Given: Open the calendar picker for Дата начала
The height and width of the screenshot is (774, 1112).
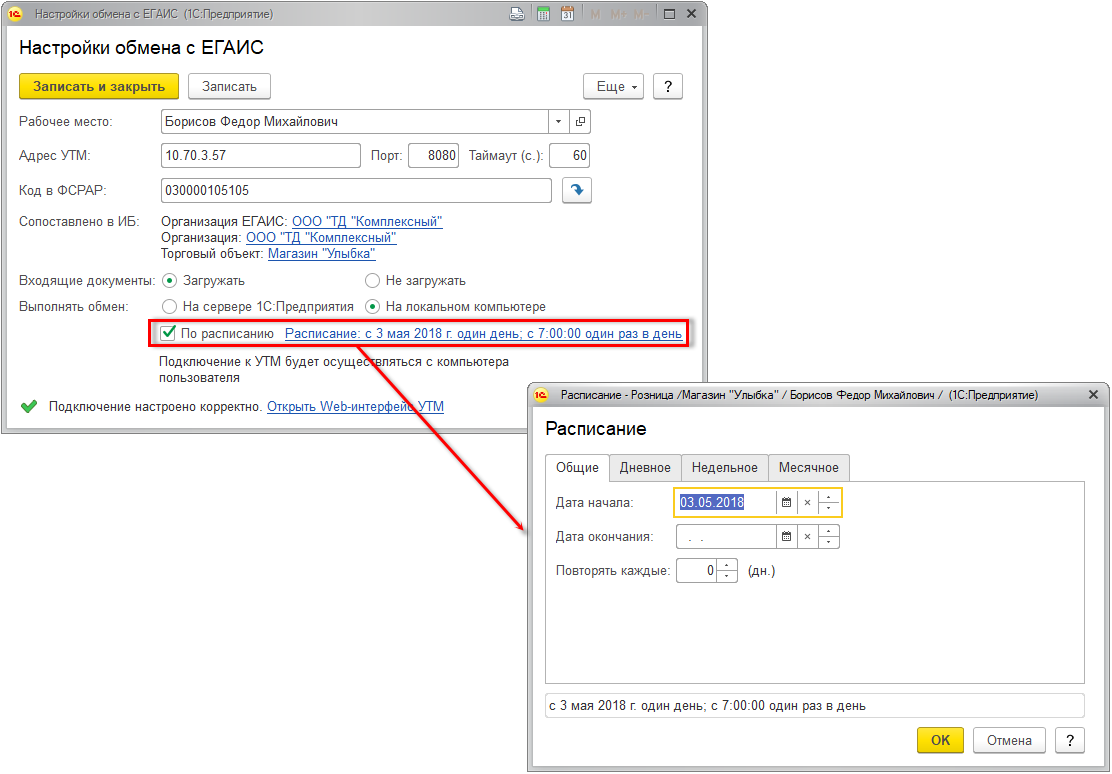Looking at the screenshot, I should [786, 502].
